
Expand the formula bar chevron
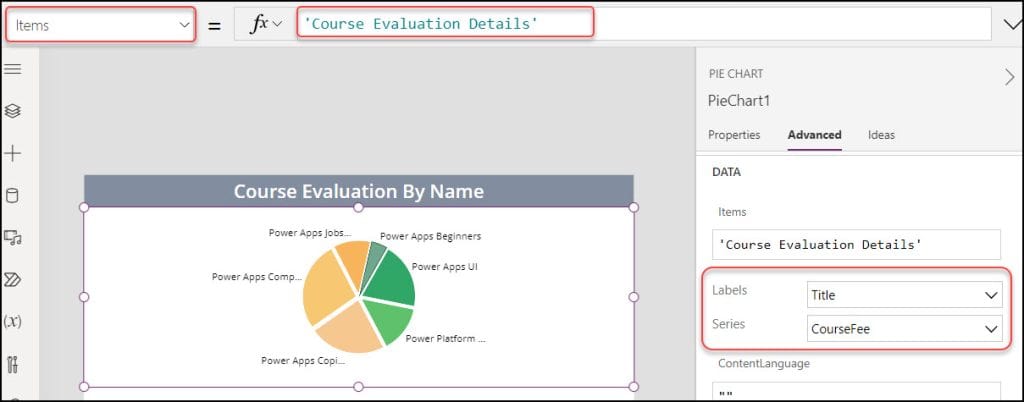1010,25
